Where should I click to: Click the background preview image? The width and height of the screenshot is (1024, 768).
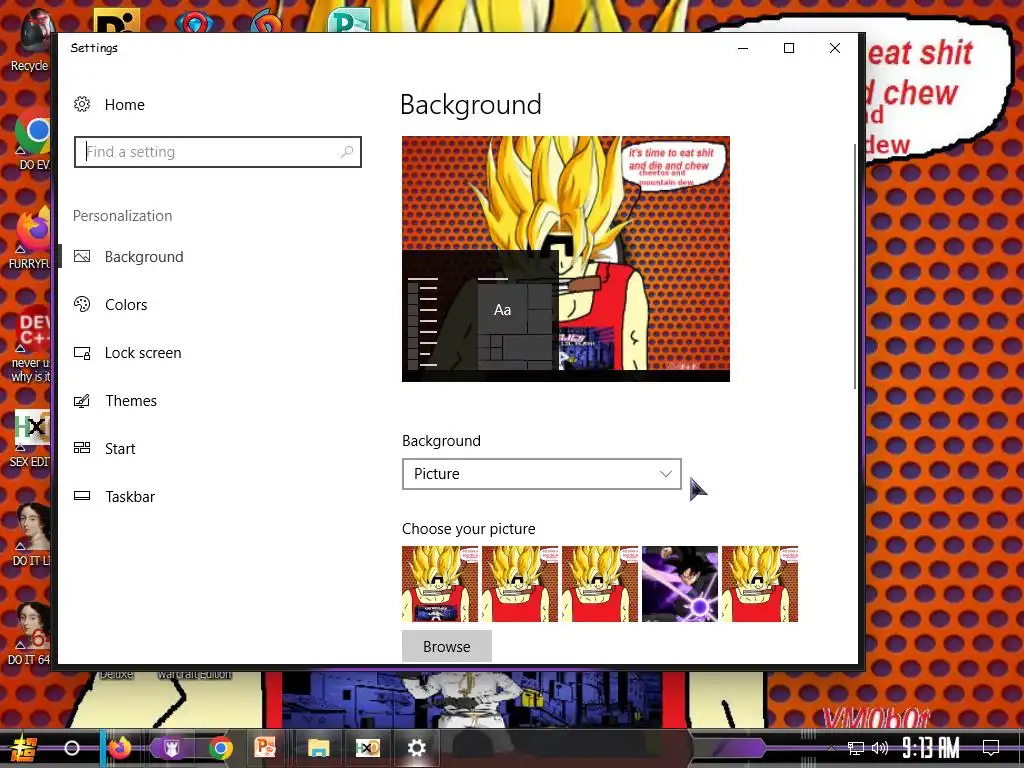566,259
